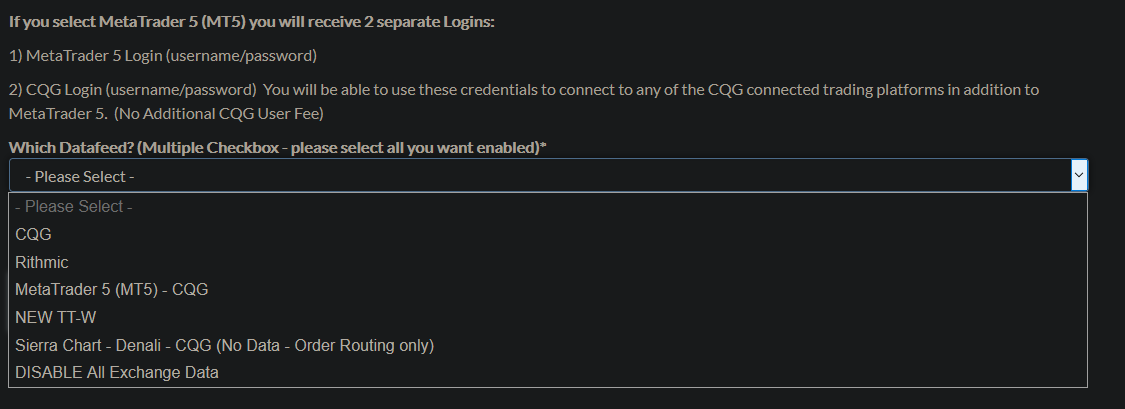Open the '- Please Select -' combo box field
Viewport: 1125px width, 409px height.
click(x=540, y=176)
